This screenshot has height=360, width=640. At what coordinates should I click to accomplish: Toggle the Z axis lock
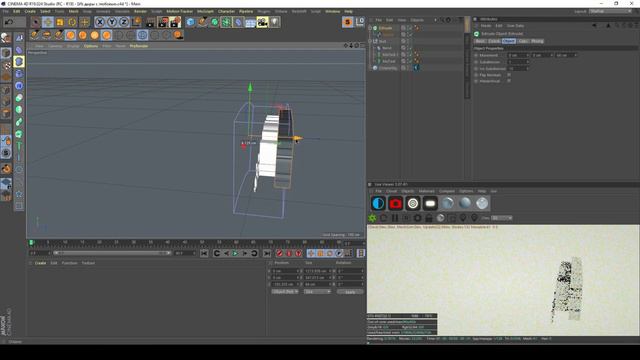(x=124, y=22)
